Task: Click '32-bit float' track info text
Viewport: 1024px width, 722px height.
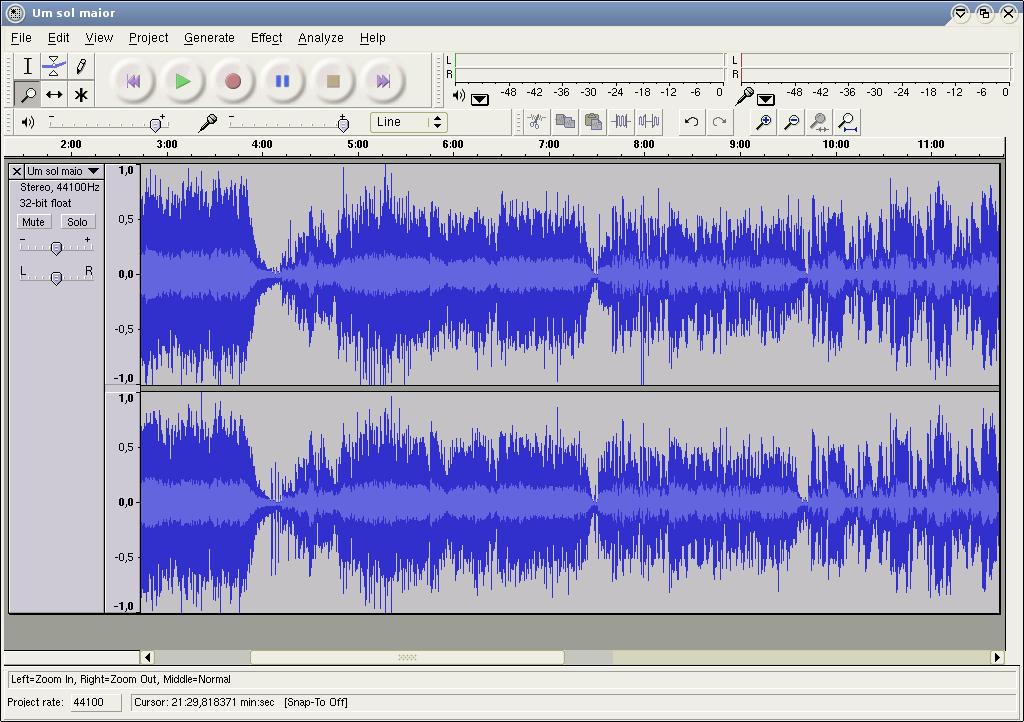Action: click(x=45, y=203)
